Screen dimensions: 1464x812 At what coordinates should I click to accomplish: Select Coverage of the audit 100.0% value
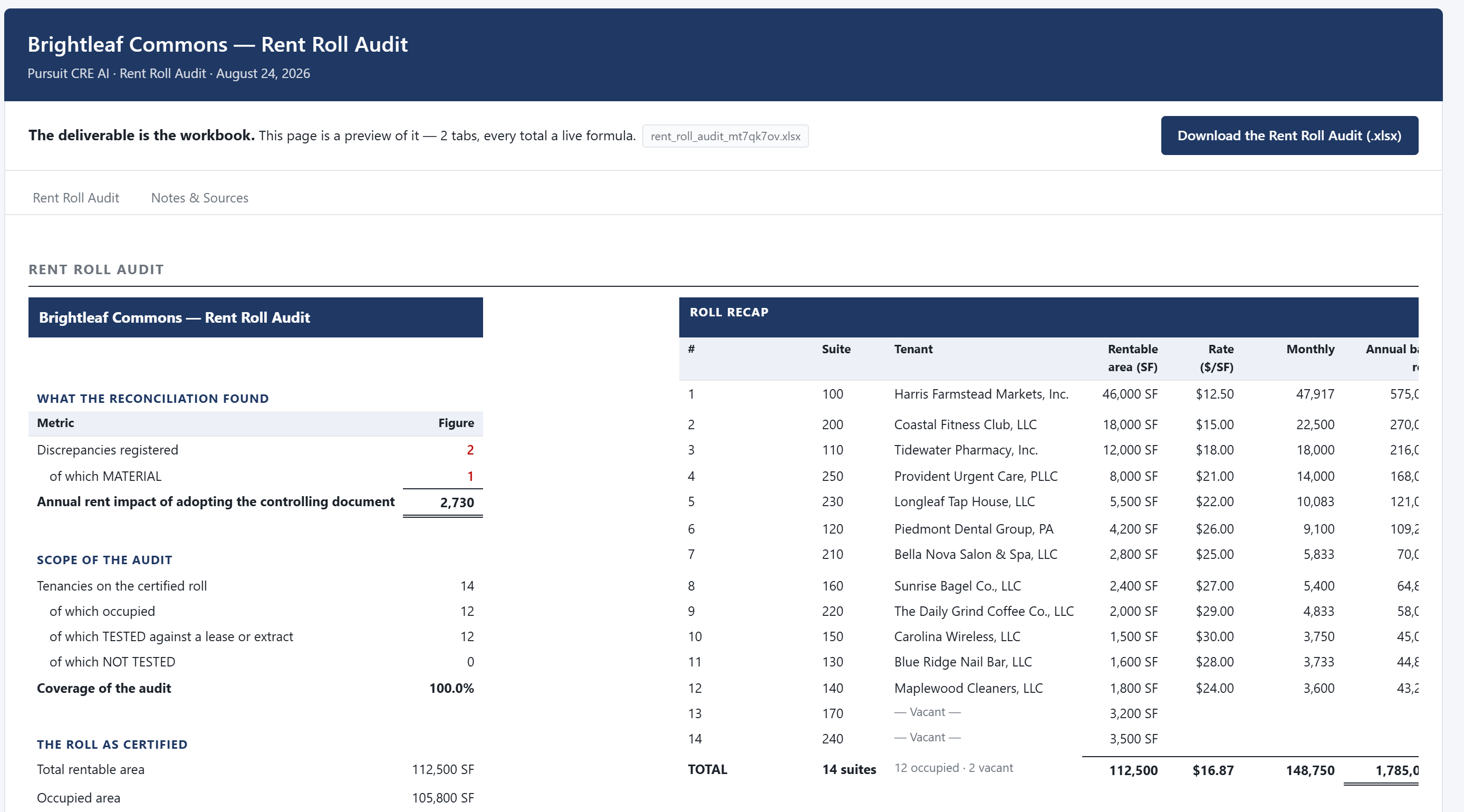451,688
